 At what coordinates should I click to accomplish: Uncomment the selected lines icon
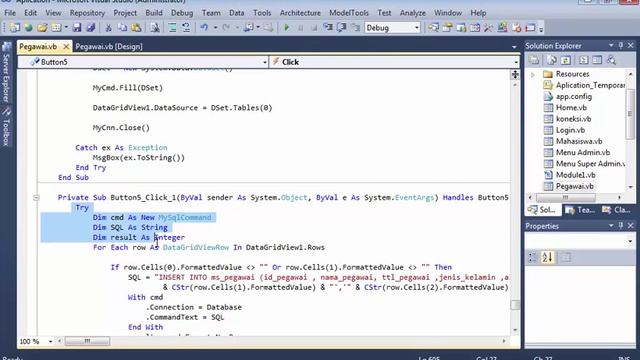click(x=186, y=28)
